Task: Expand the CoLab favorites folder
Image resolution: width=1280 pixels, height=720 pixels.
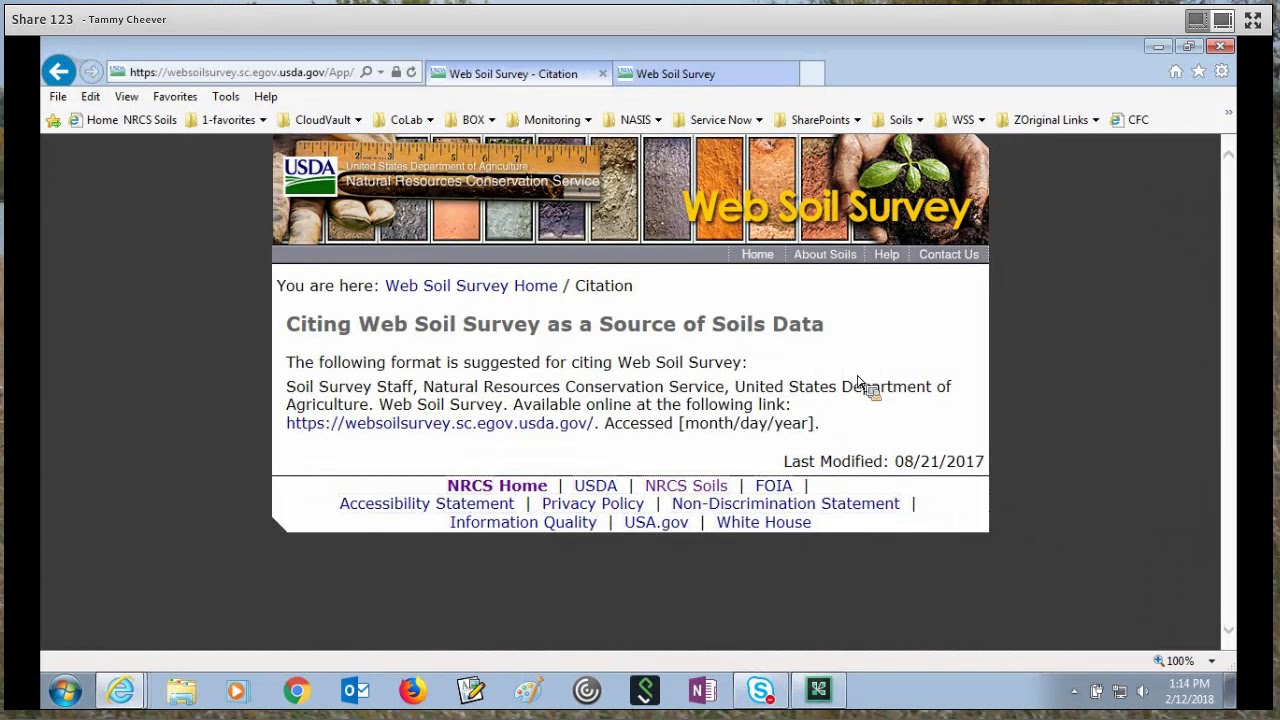Action: 403,120
